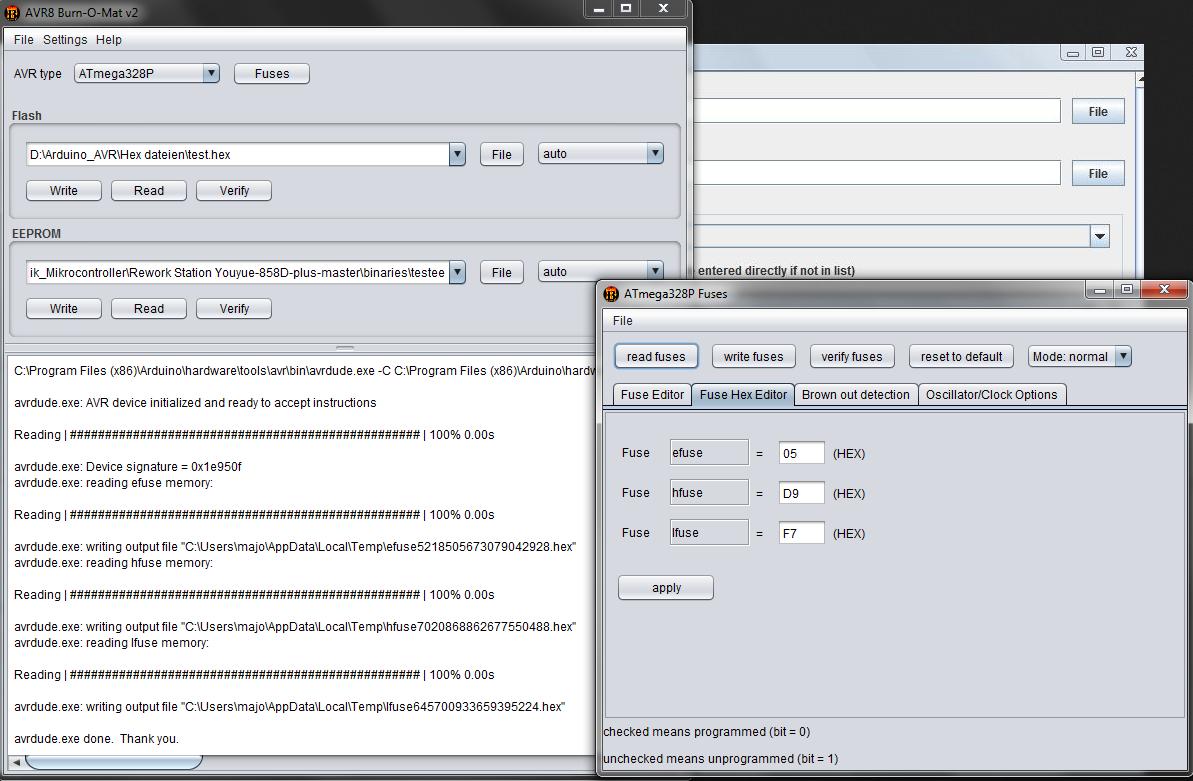
Task: Open the Oscillator/Clock Options tab
Action: pyautogui.click(x=991, y=394)
